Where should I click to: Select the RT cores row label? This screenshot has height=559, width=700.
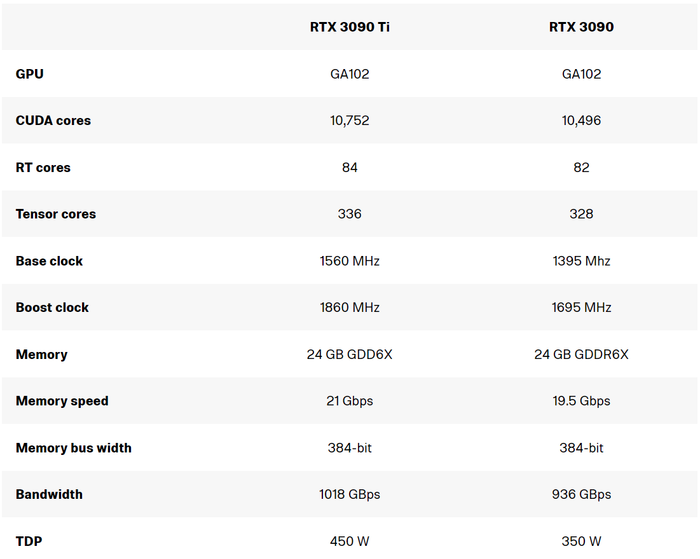pyautogui.click(x=43, y=167)
